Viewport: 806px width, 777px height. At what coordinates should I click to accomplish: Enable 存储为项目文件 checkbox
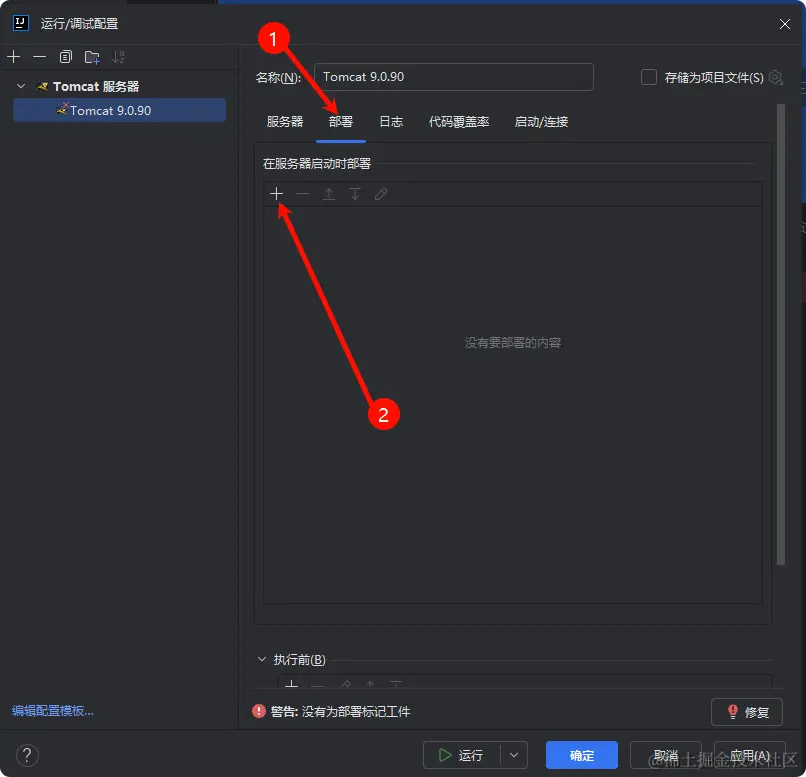[x=649, y=77]
